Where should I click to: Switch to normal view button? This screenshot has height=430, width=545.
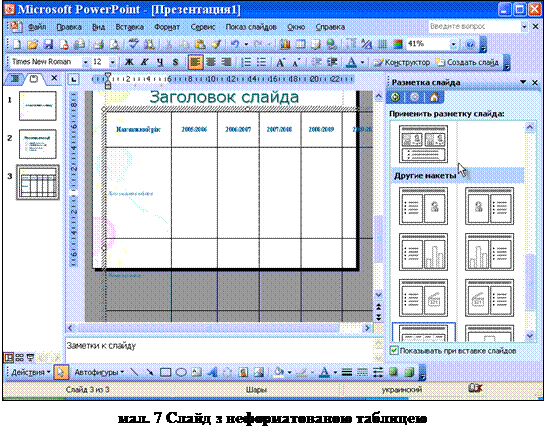coord(8,357)
